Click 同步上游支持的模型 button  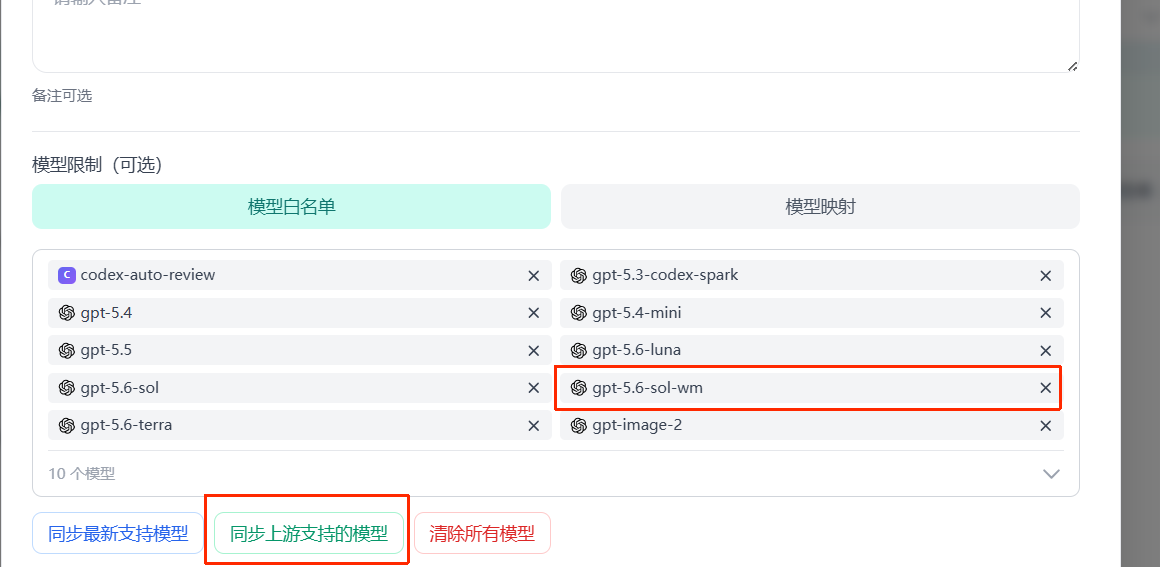coord(308,534)
